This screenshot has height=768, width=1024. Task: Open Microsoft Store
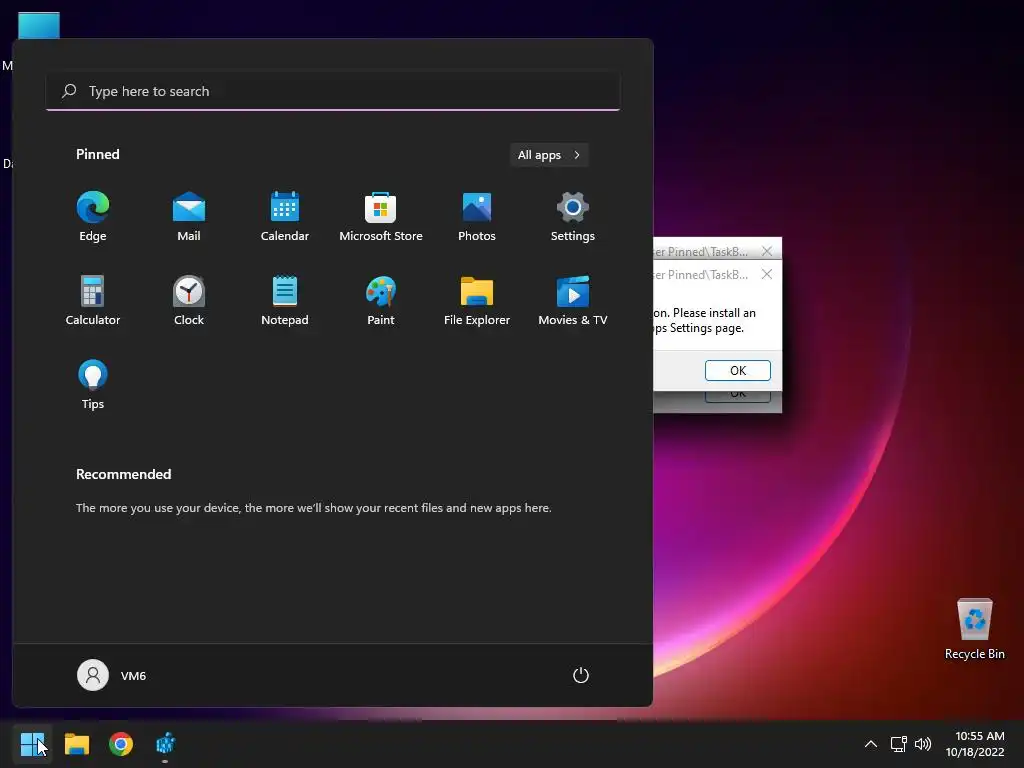pyautogui.click(x=381, y=216)
